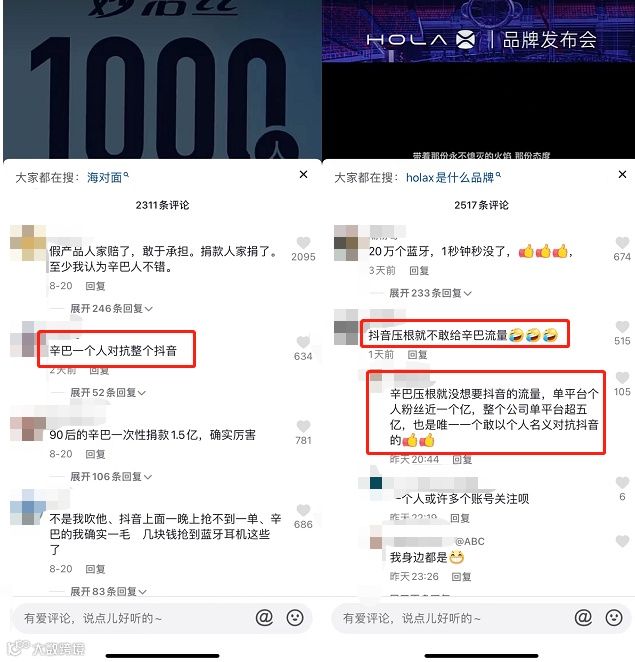Like the comment with 634 likes

303,342
